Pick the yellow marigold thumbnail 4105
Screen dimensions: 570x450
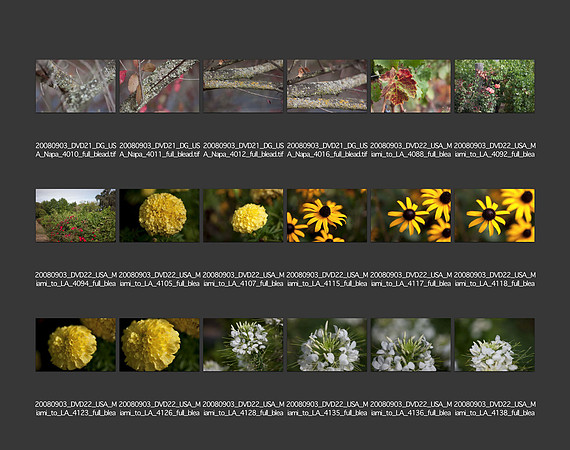point(159,215)
